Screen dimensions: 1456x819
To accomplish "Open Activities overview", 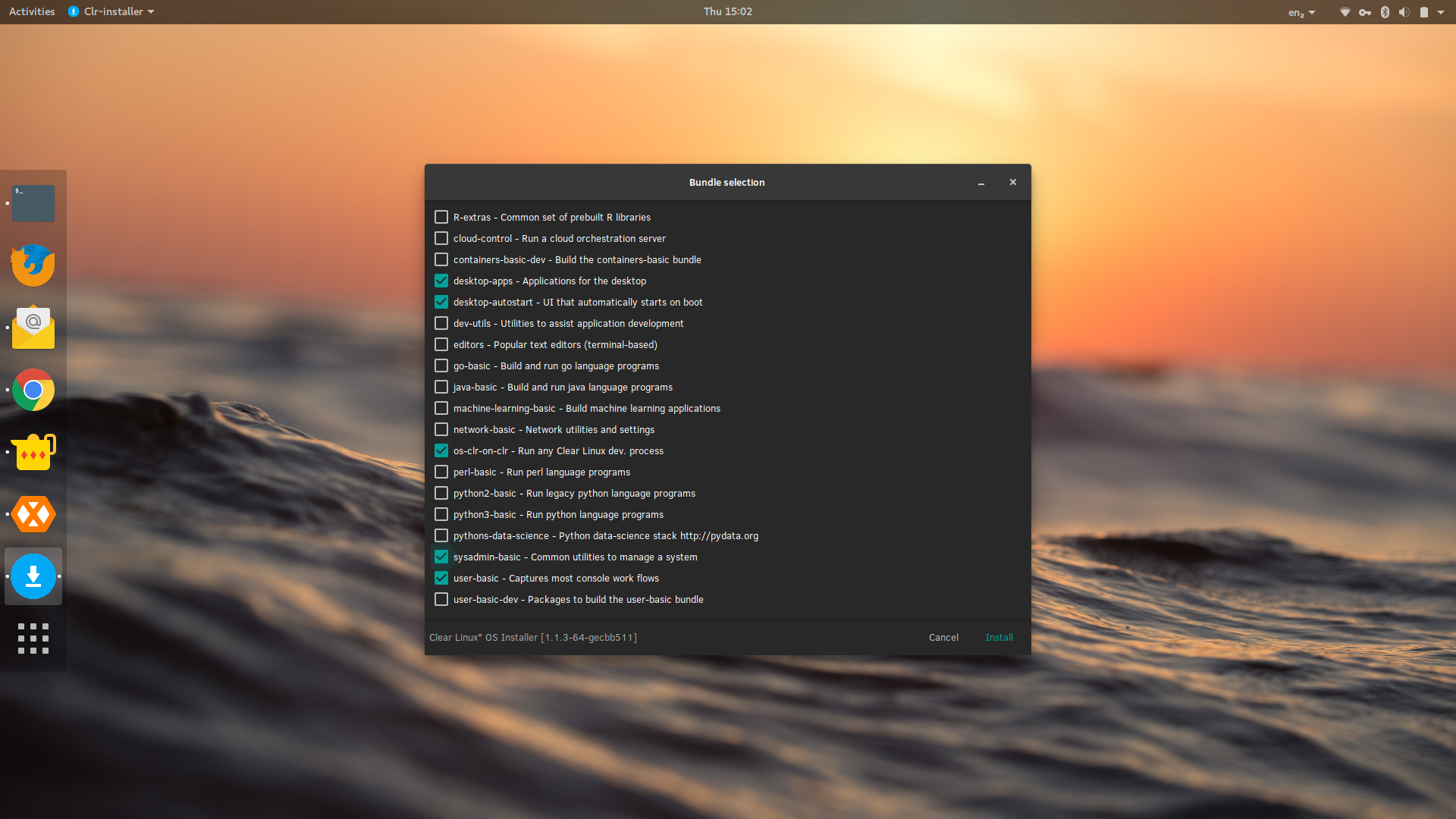I will (x=32, y=11).
